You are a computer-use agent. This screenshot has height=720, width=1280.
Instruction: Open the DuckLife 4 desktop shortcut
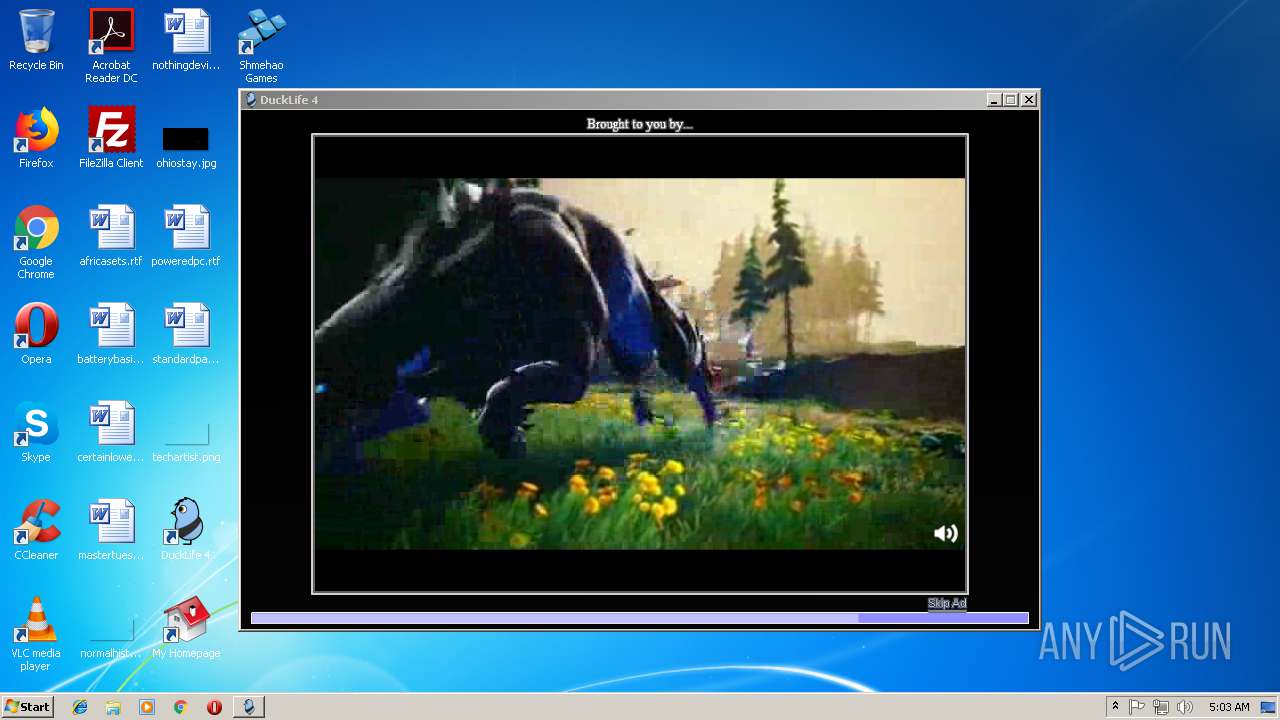click(x=186, y=530)
